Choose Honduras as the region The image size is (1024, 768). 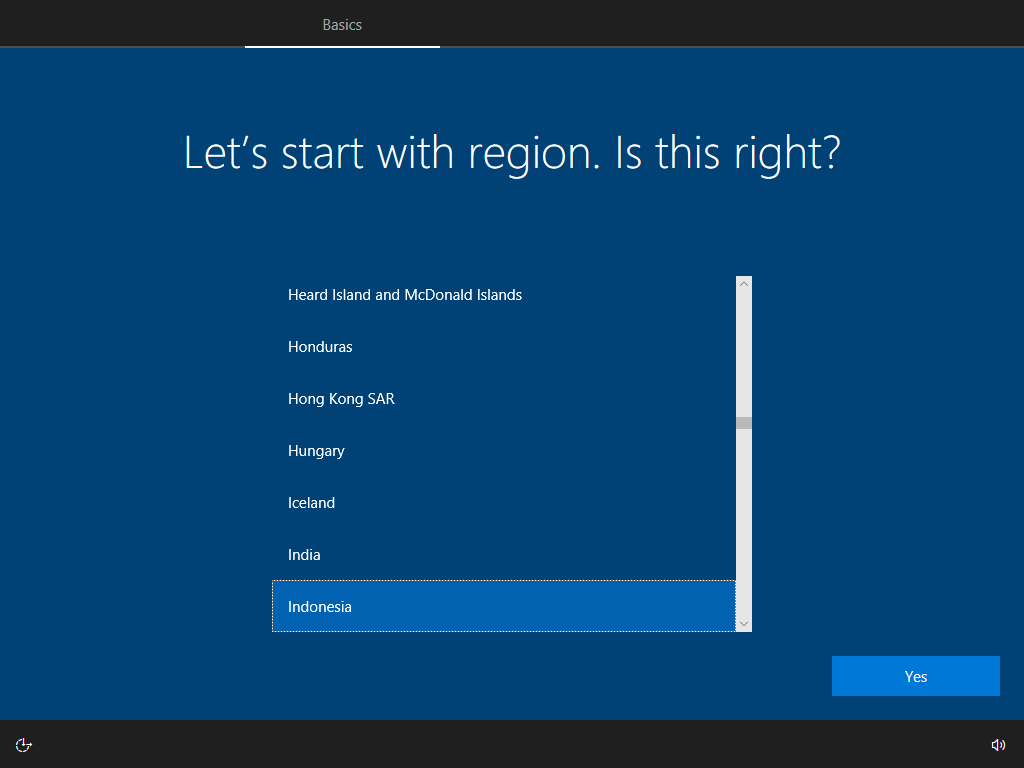click(x=450, y=346)
